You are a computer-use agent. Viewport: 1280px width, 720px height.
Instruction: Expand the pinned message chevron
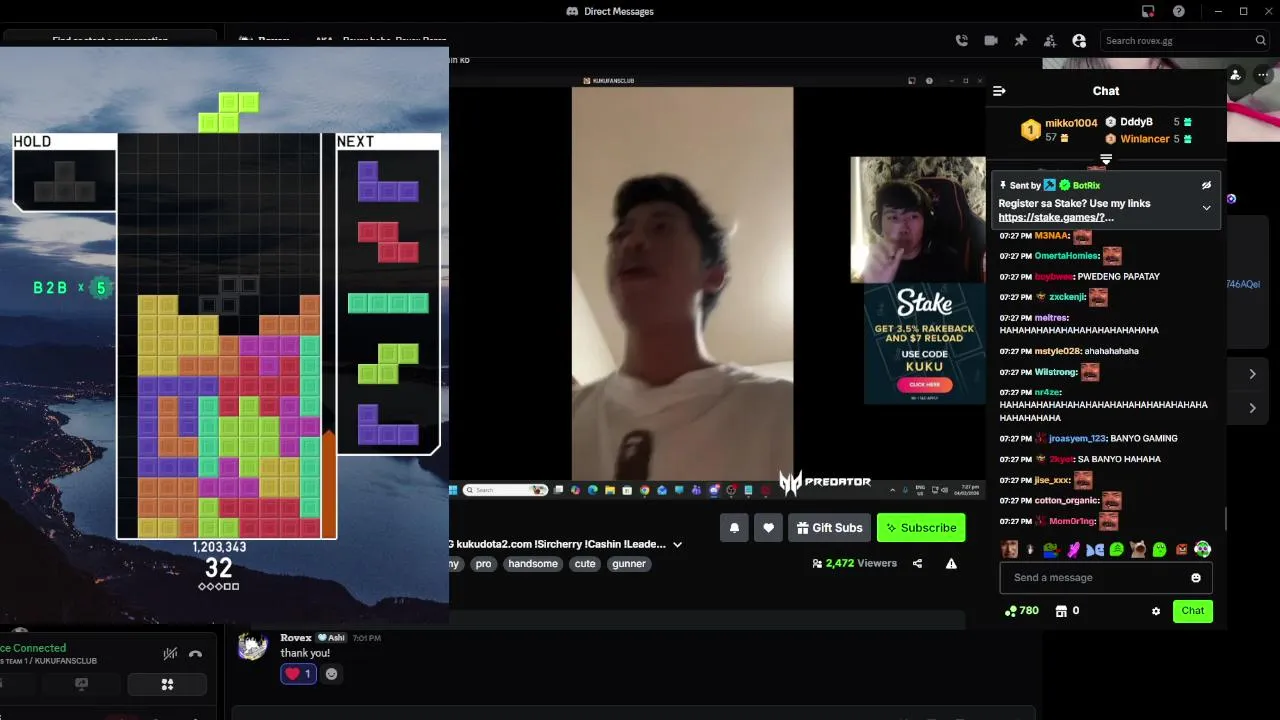[1206, 208]
